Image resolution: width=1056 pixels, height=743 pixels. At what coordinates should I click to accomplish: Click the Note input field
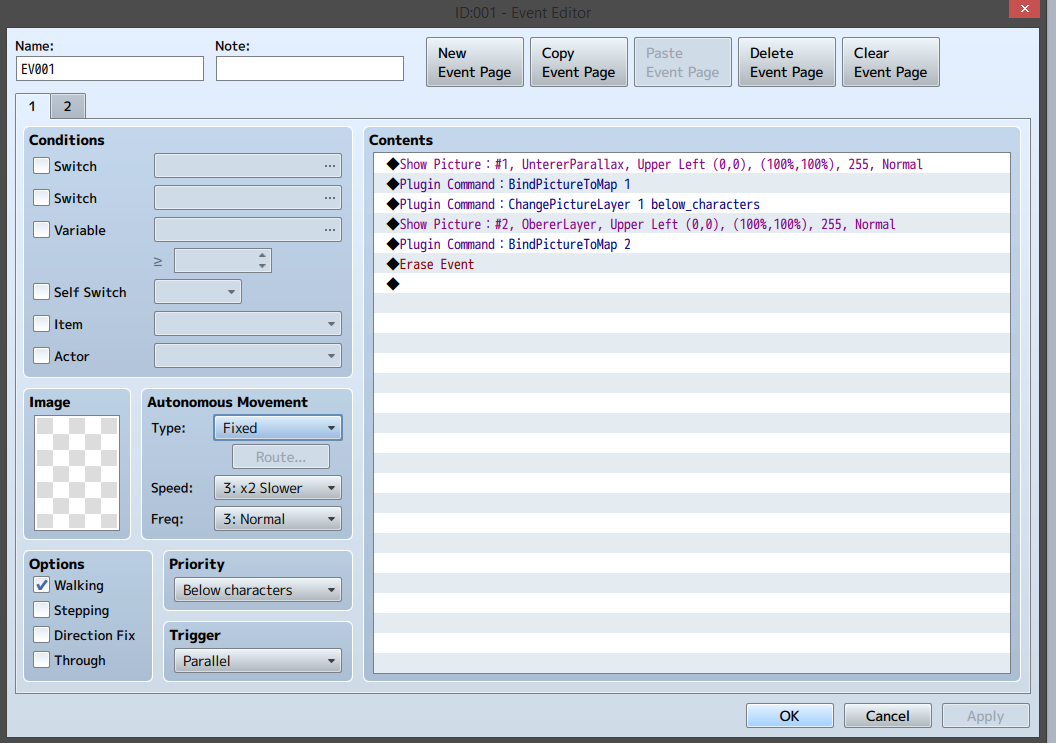pyautogui.click(x=310, y=69)
